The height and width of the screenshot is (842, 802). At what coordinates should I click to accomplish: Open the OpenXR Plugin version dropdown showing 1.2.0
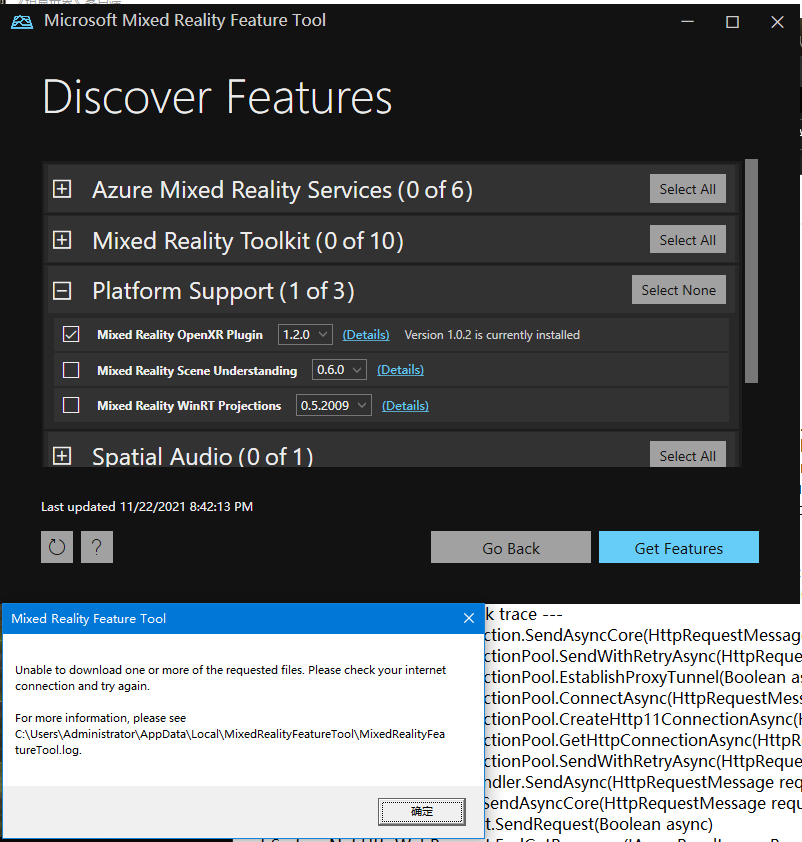(x=305, y=334)
